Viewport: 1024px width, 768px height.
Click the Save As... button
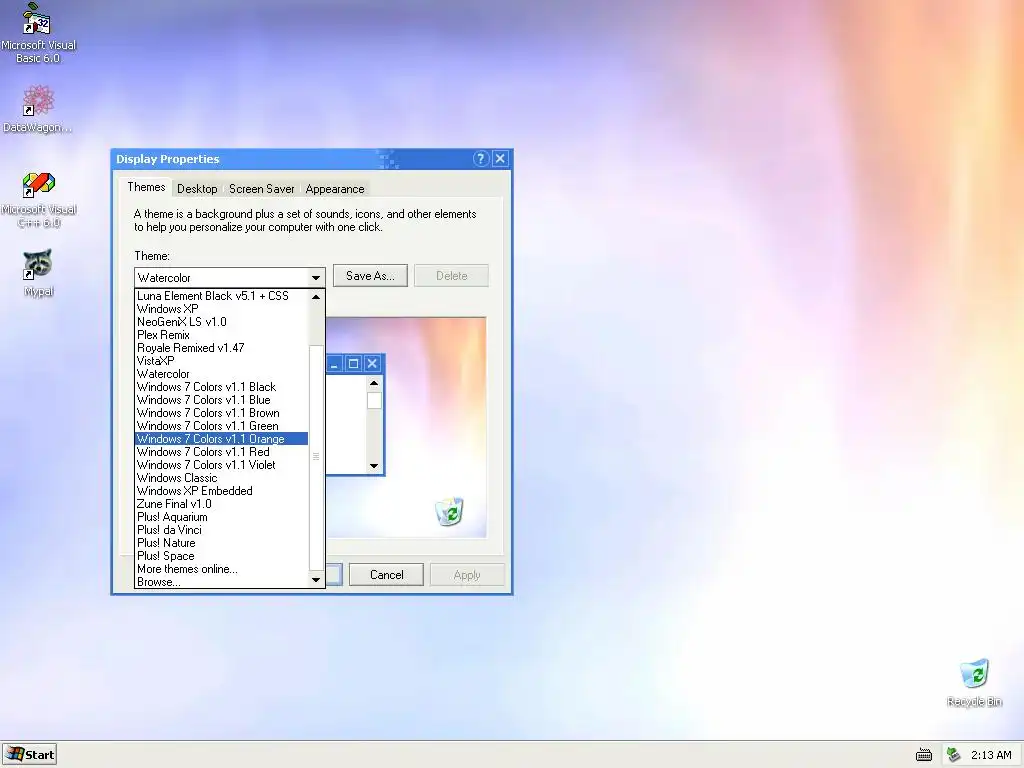pyautogui.click(x=370, y=276)
